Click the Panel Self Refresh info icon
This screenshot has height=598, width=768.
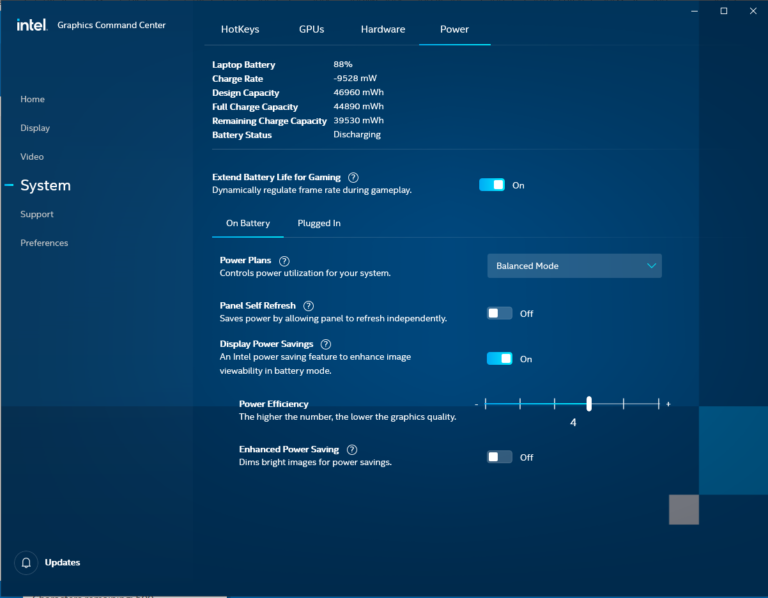click(x=309, y=306)
